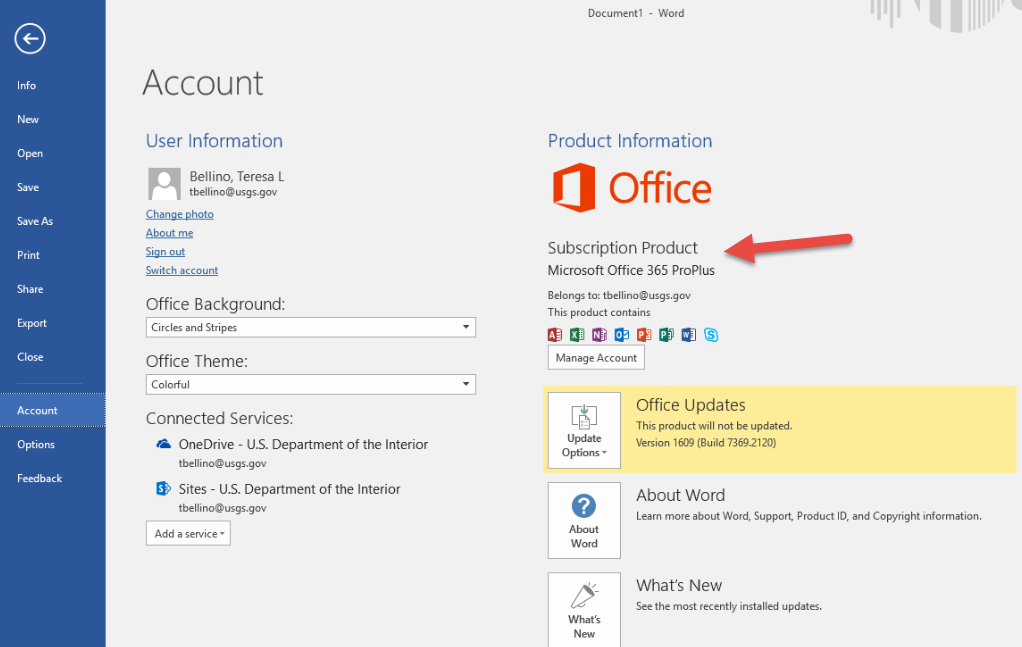Click the Version 1609 build text

pyautogui.click(x=706, y=442)
